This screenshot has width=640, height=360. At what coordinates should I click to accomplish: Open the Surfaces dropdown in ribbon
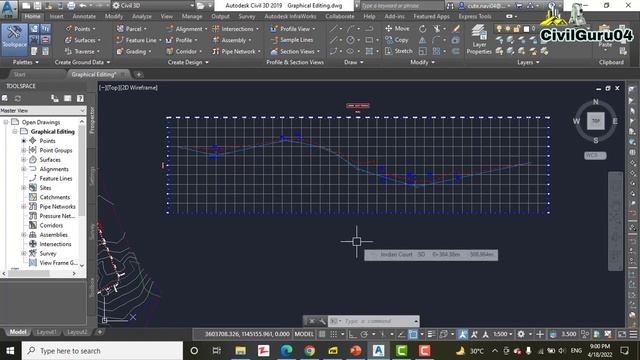pyautogui.click(x=83, y=40)
